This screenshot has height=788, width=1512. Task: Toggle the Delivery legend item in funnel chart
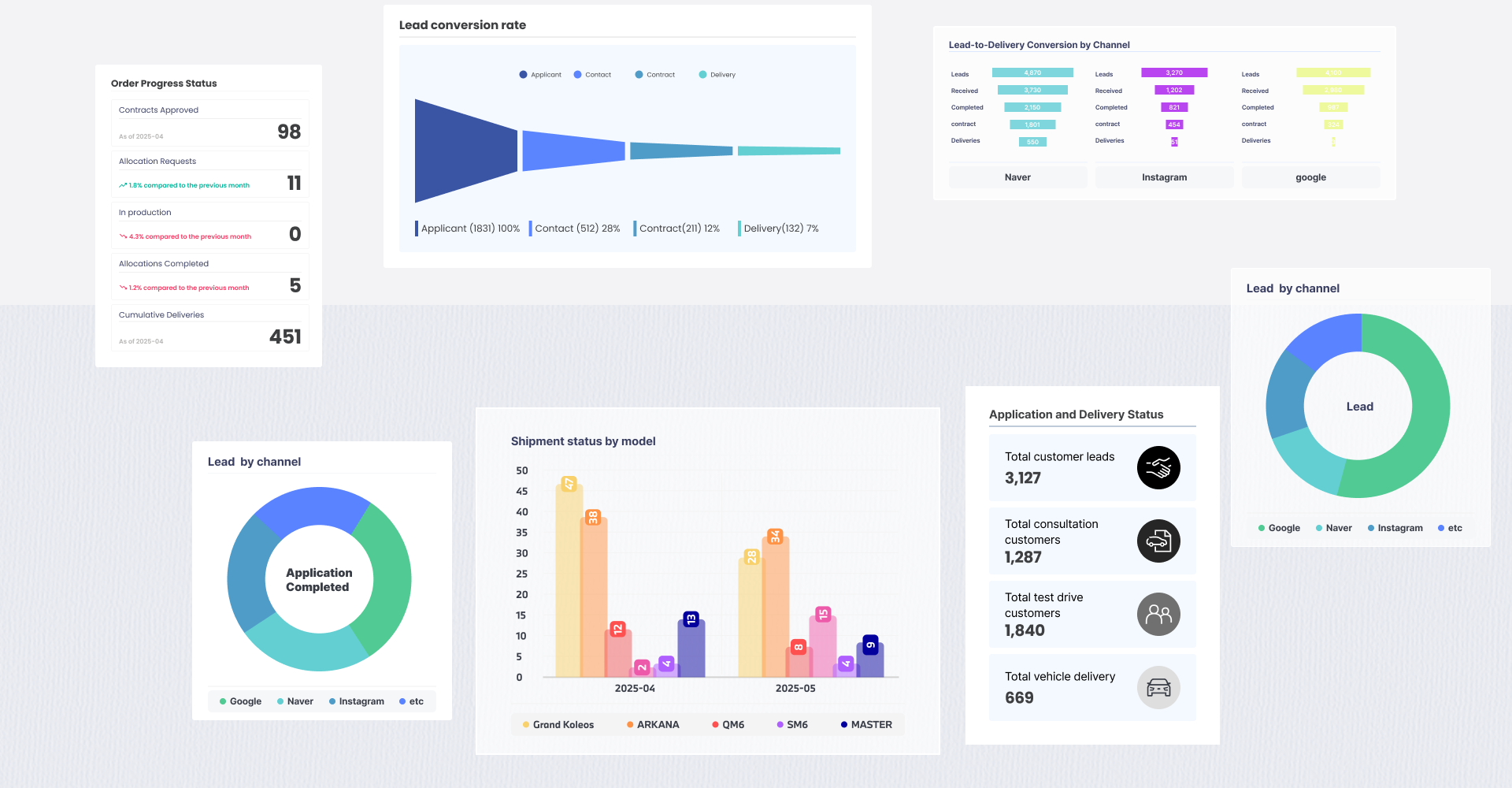point(717,75)
